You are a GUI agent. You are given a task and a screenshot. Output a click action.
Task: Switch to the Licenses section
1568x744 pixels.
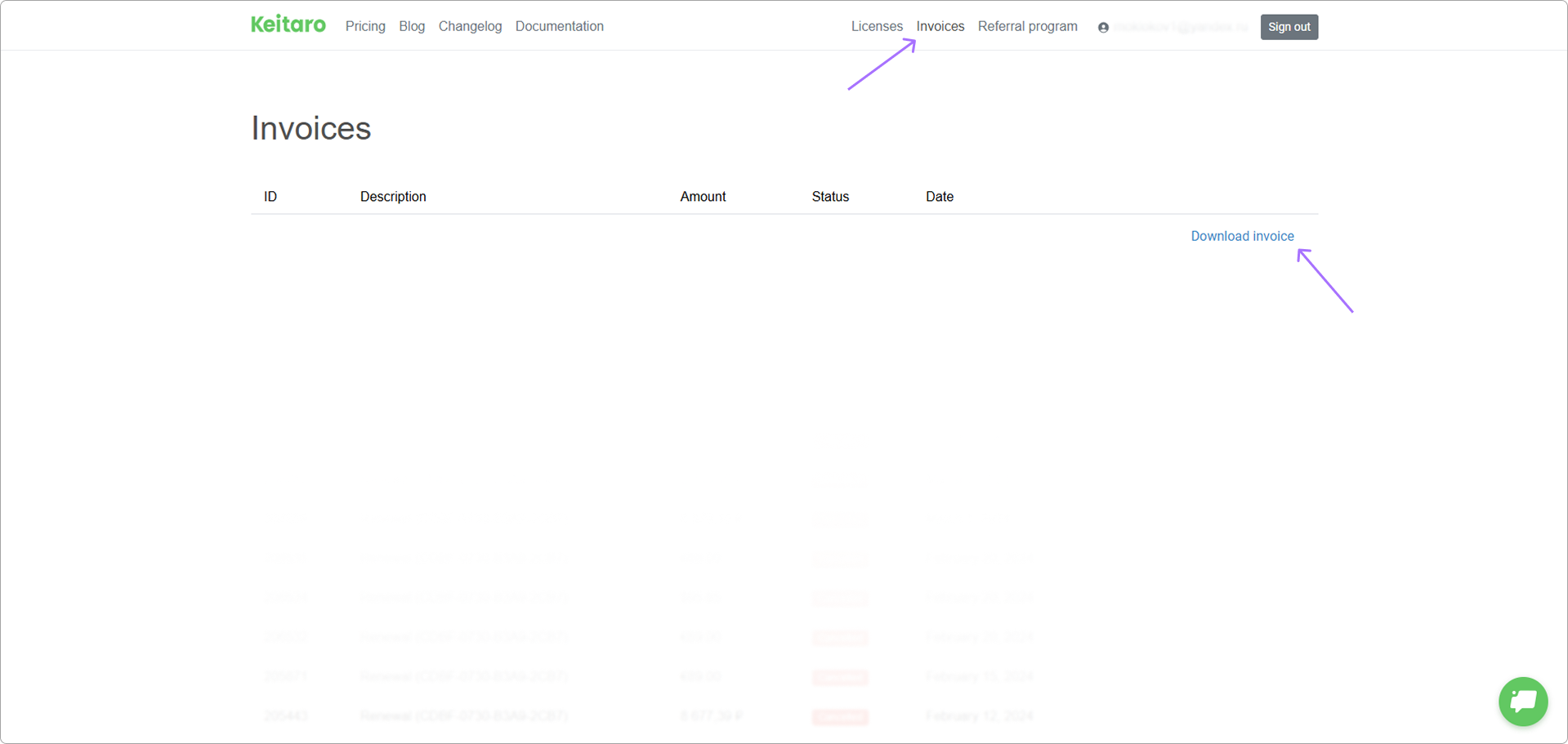(877, 26)
